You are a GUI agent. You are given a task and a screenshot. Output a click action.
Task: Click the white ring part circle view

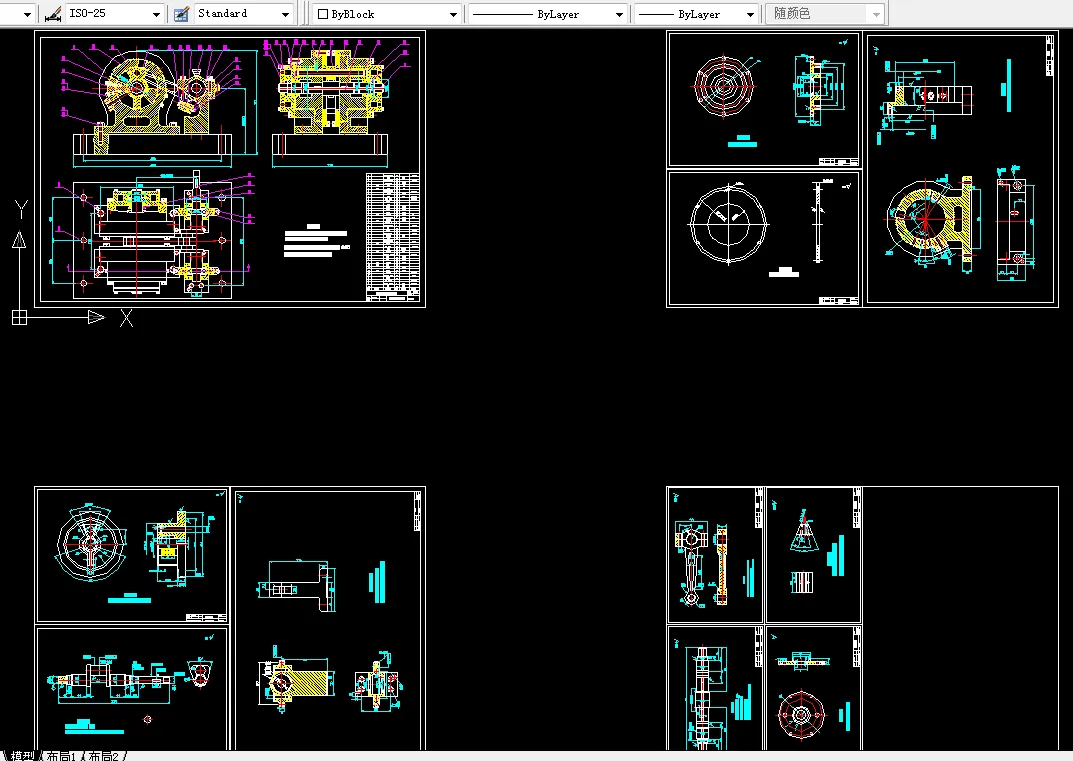pos(728,224)
